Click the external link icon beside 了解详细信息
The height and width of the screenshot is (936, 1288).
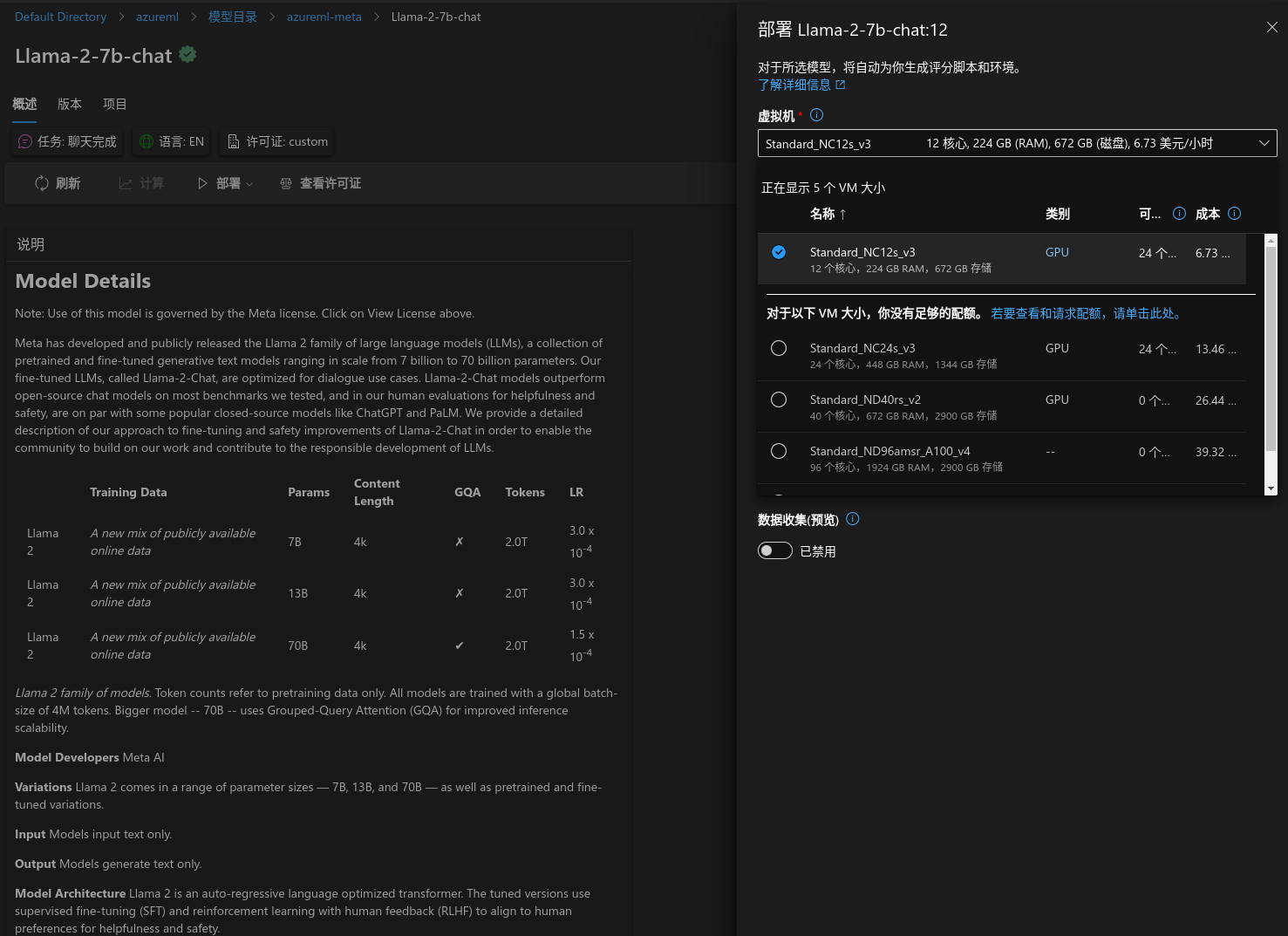(841, 85)
